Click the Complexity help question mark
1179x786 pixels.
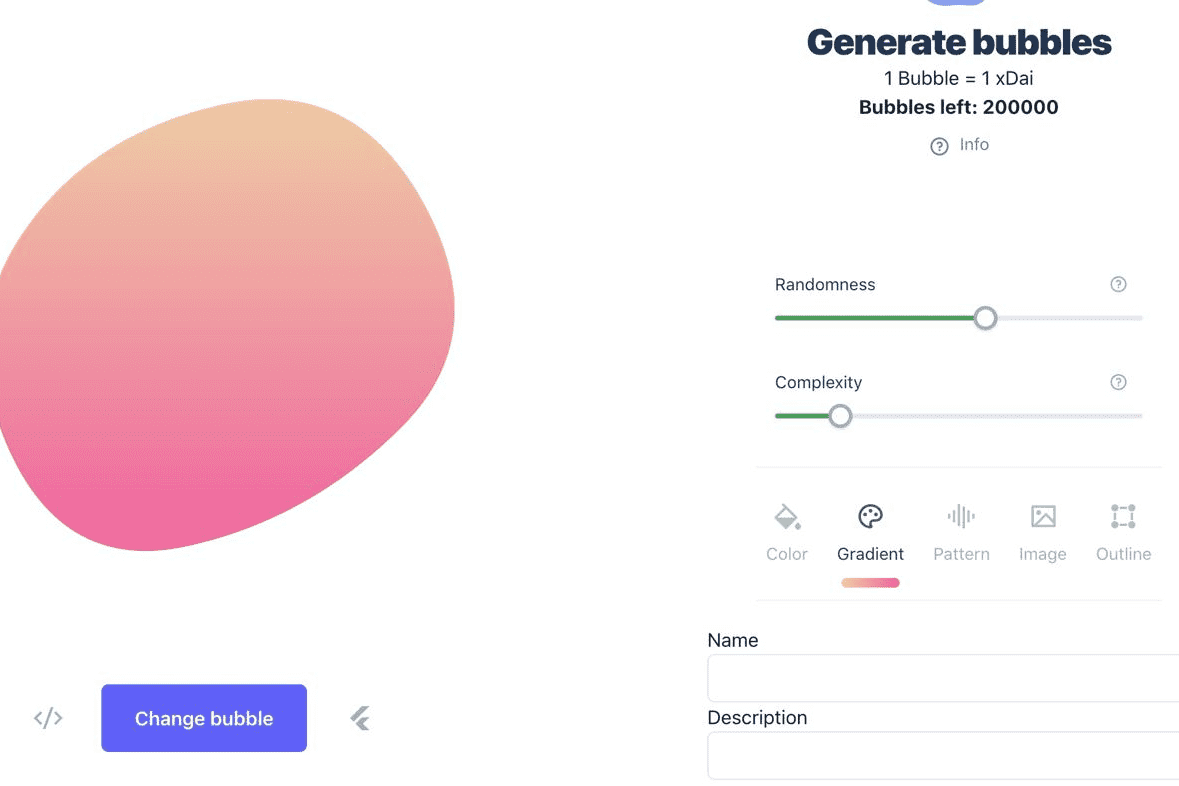1118,382
